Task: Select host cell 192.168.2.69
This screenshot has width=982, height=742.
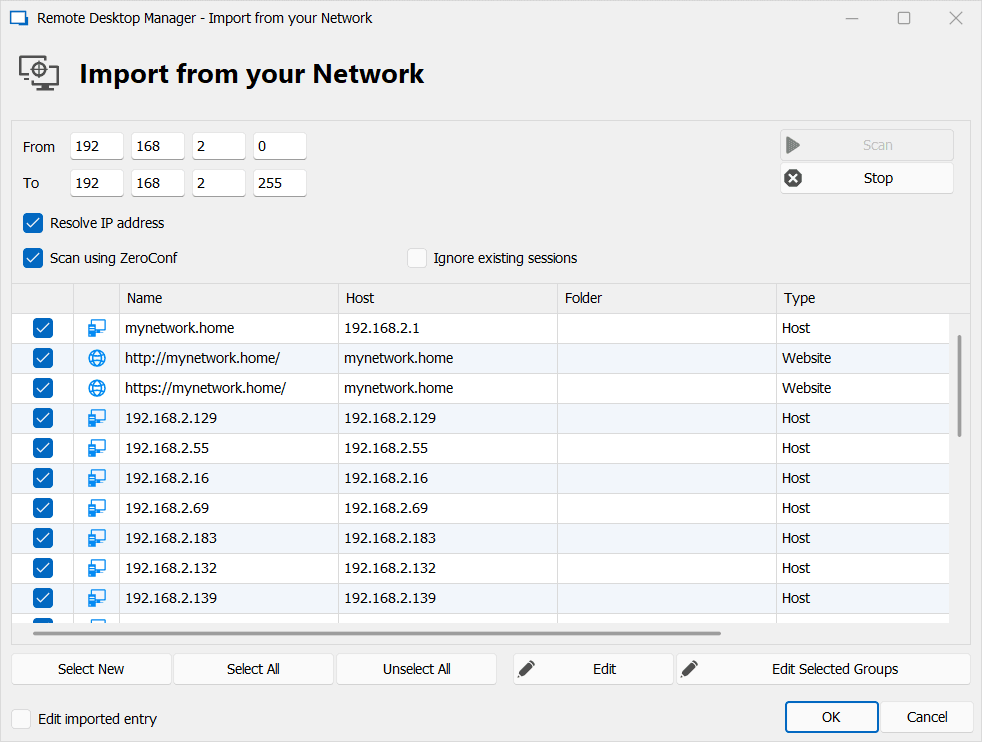Action: 448,508
